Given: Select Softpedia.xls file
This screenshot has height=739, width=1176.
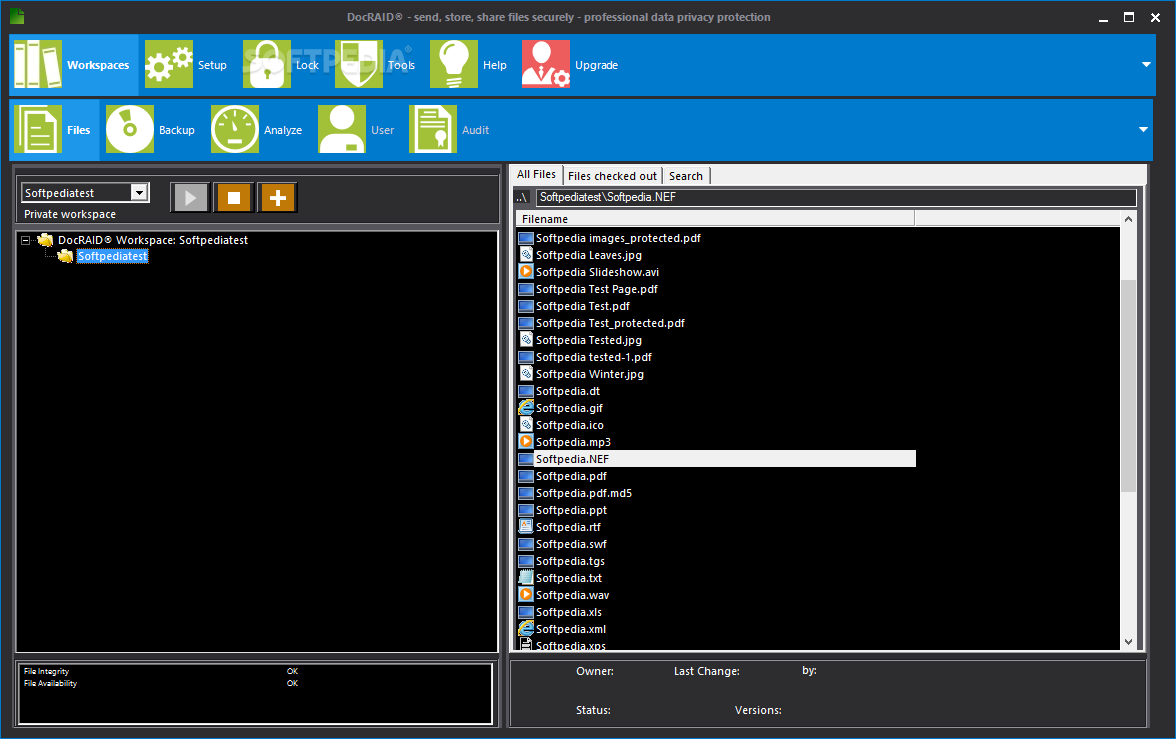Looking at the screenshot, I should point(568,611).
